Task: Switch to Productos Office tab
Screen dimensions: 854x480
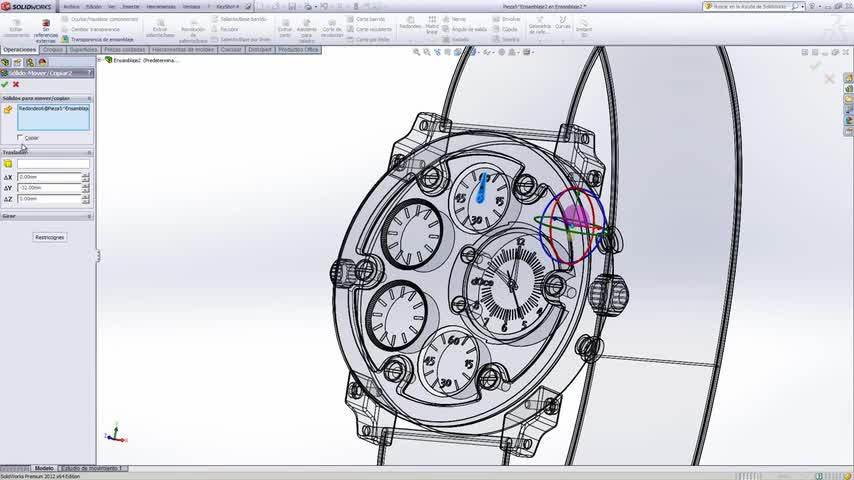Action: 298,50
